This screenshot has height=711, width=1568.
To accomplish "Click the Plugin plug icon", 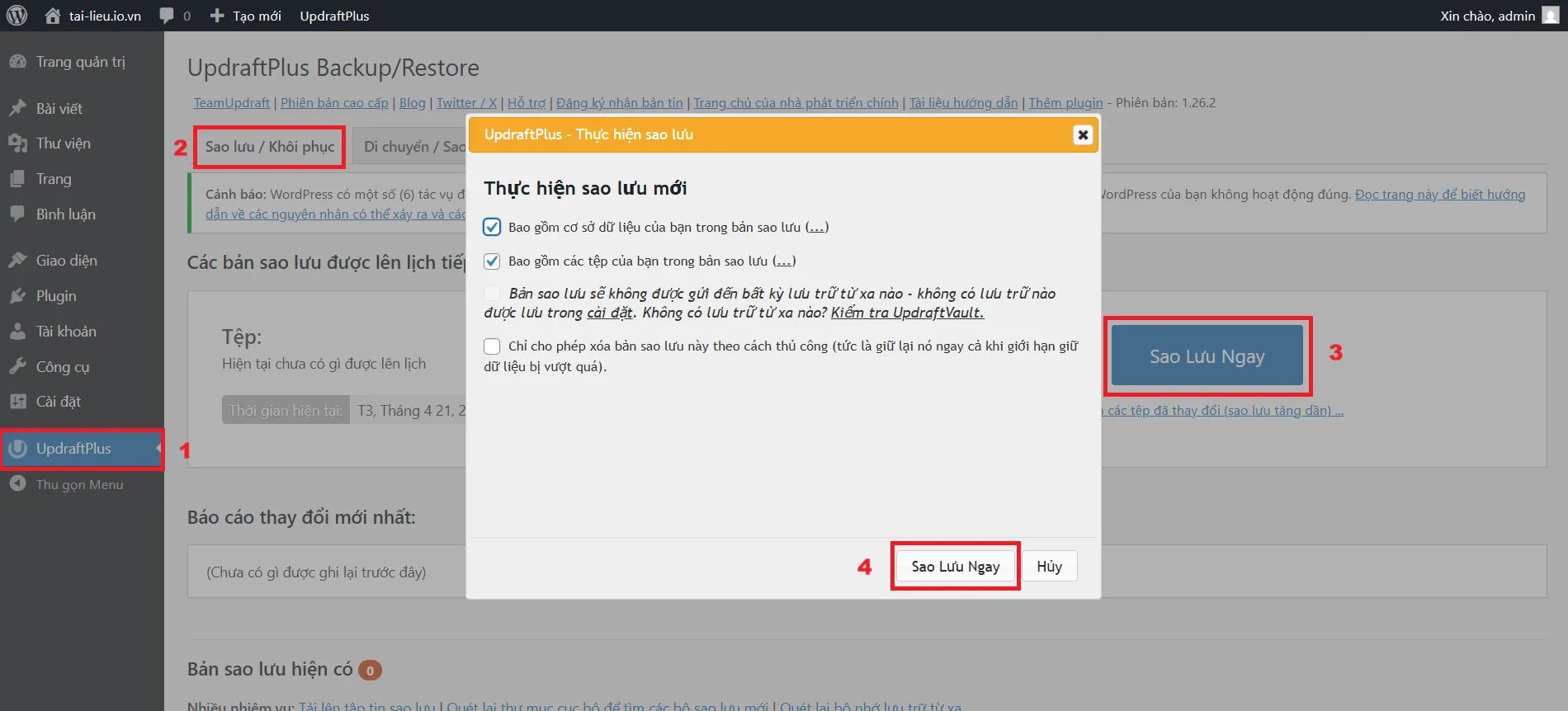I will pos(17,296).
